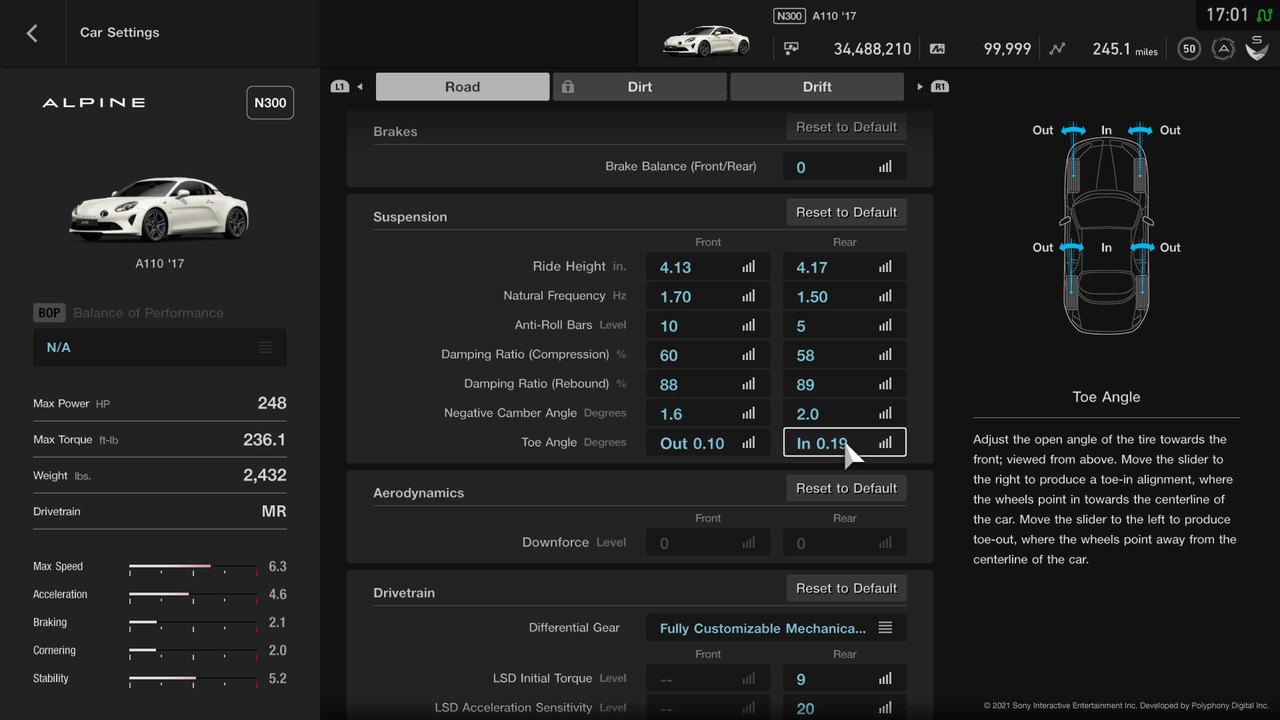Viewport: 1280px width, 720px height.
Task: Change front Anti-Roll Bars level 10
Action: 708,325
